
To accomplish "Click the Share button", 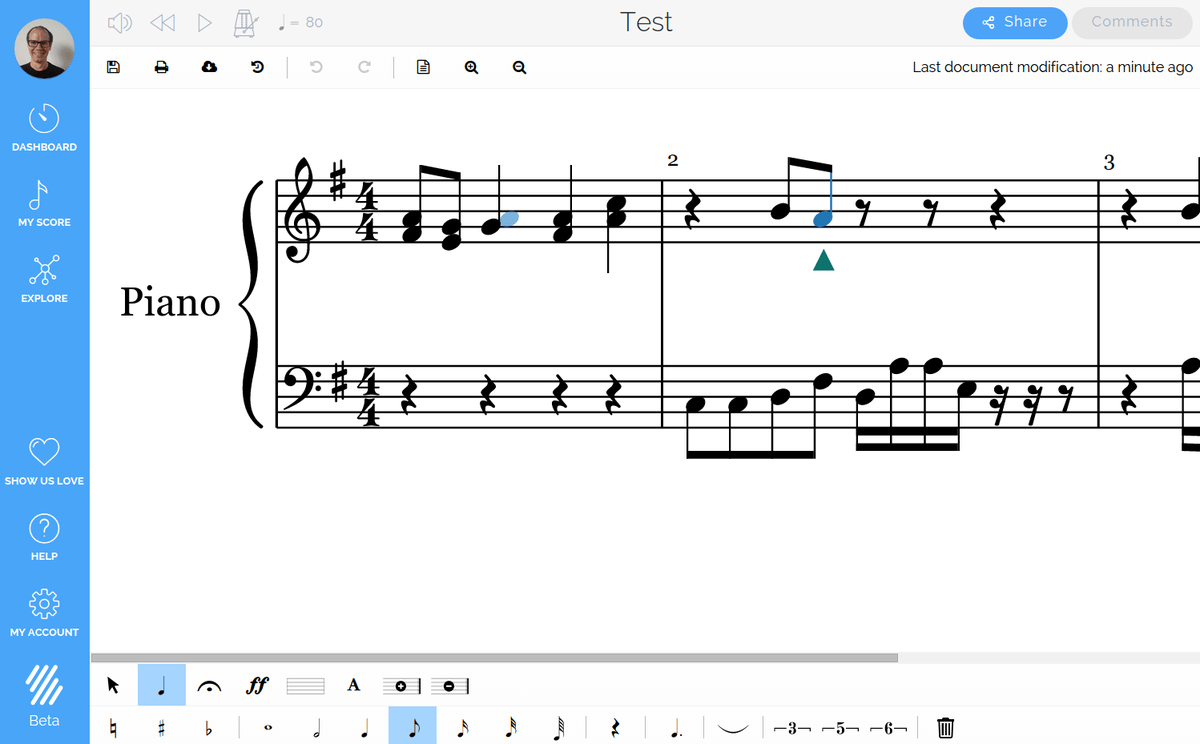I will [1014, 22].
